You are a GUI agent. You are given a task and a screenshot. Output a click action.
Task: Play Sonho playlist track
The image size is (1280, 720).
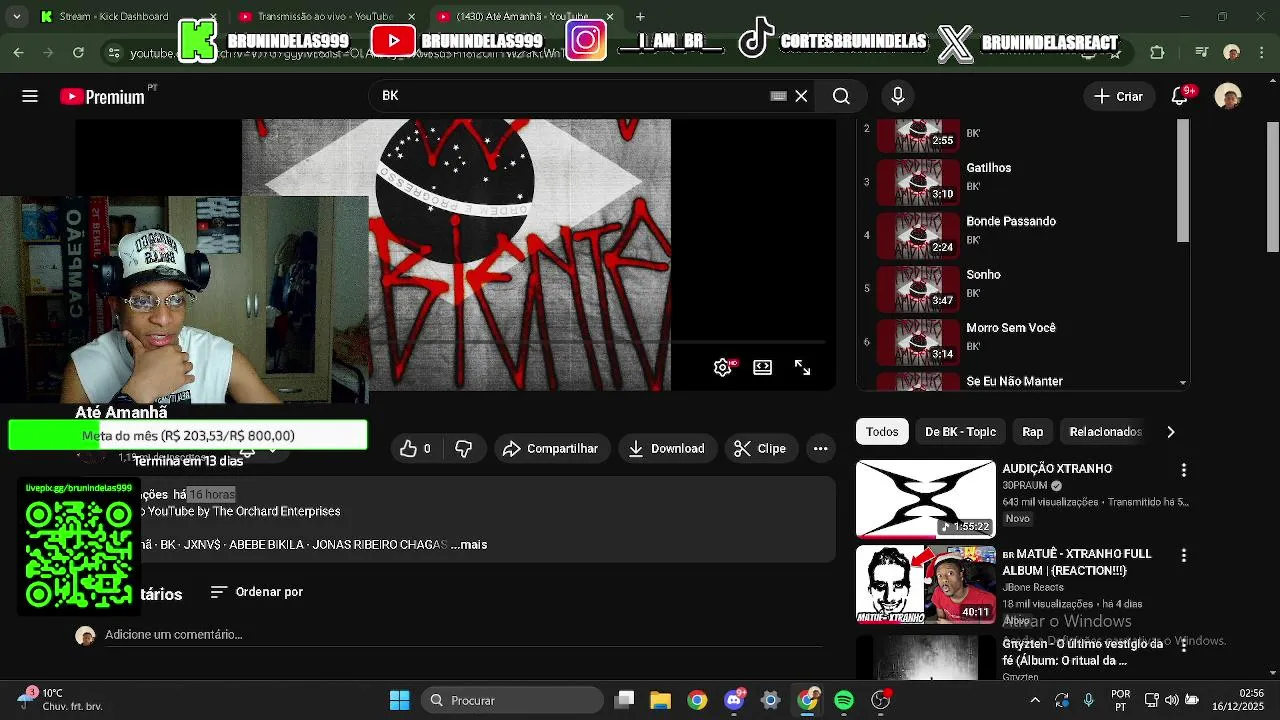pos(1020,288)
